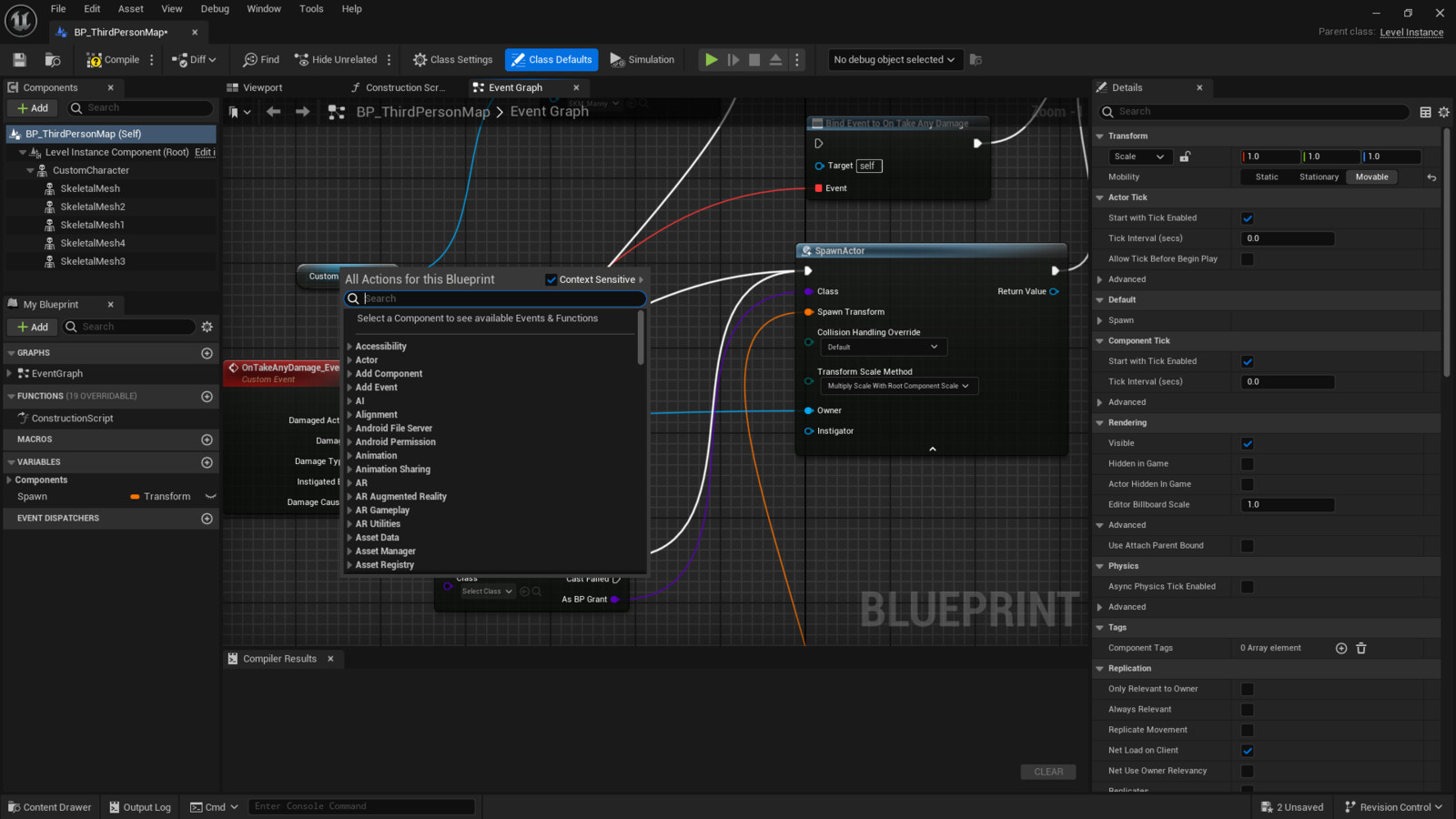Add a new graph with plus icon

click(x=207, y=353)
